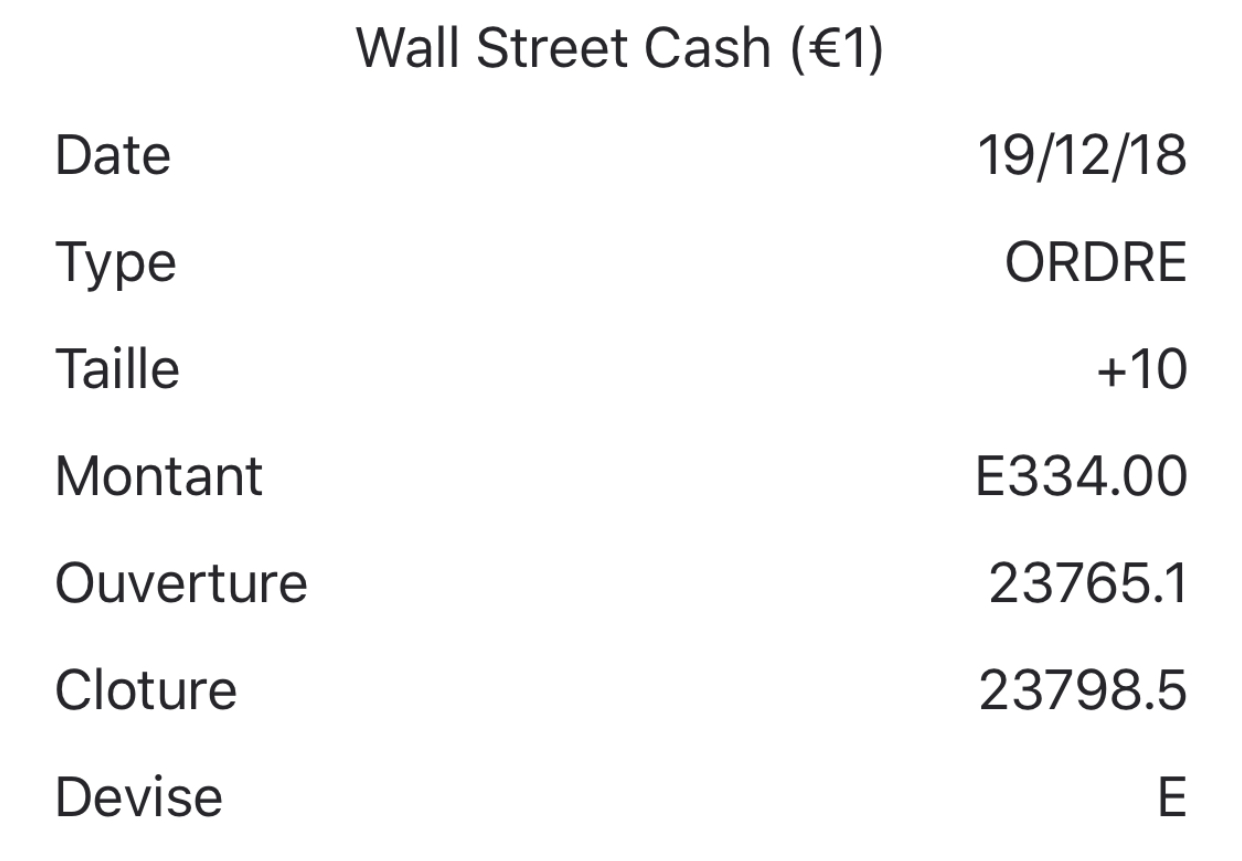Click the word Street in title
This screenshot has width=1242, height=861.
tap(553, 47)
